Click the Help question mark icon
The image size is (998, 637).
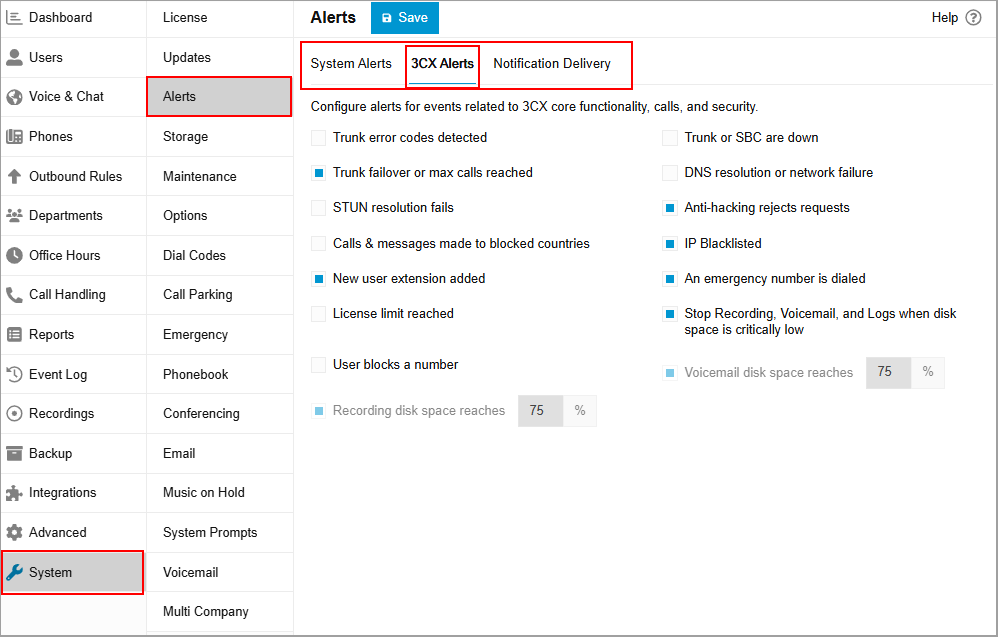point(973,18)
